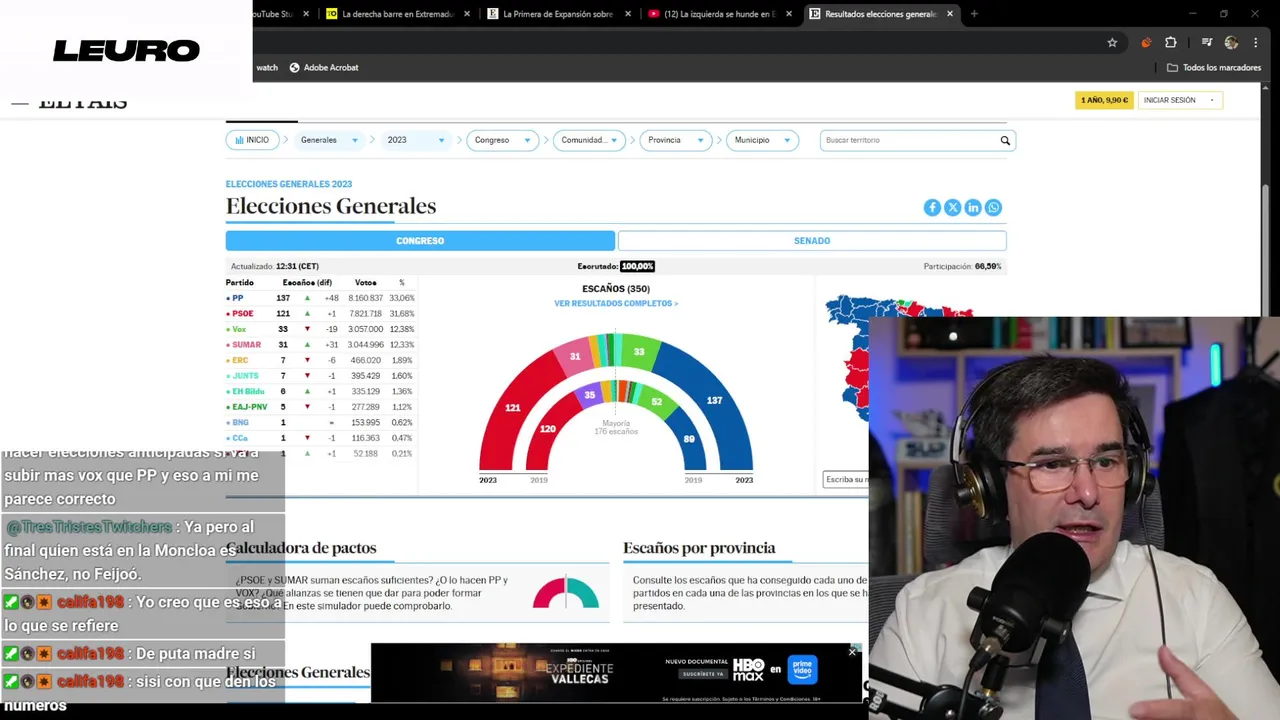The height and width of the screenshot is (720, 1280).
Task: Close the HBO Max advertisement banner
Action: [x=852, y=651]
